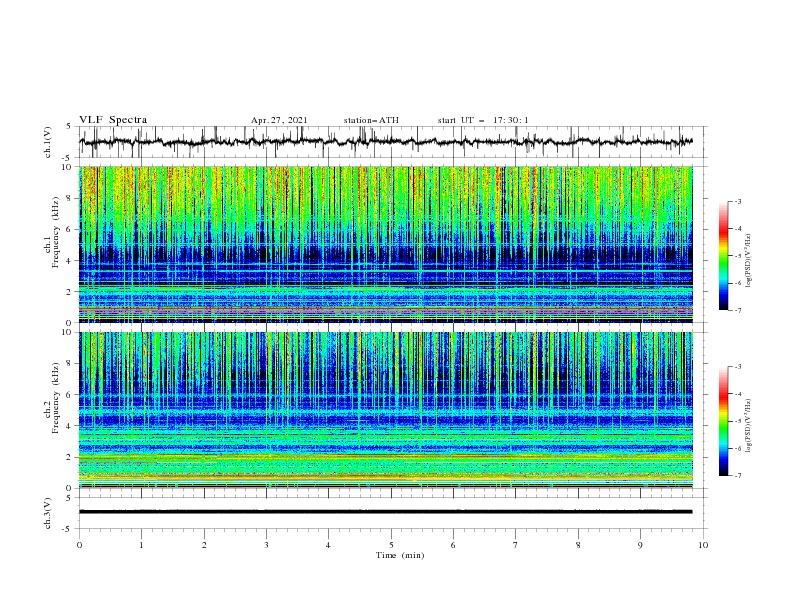Click inside the ch.1 spectrogram panel
Screen dimensions: 792x612
coord(386,244)
